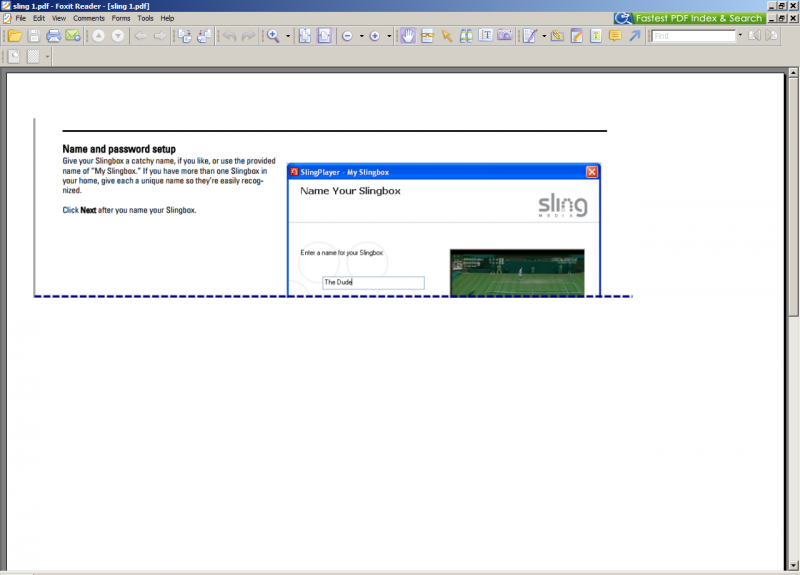Click the tennis match thumbnail image
Screen dimensions: 800x575
[x=517, y=272]
